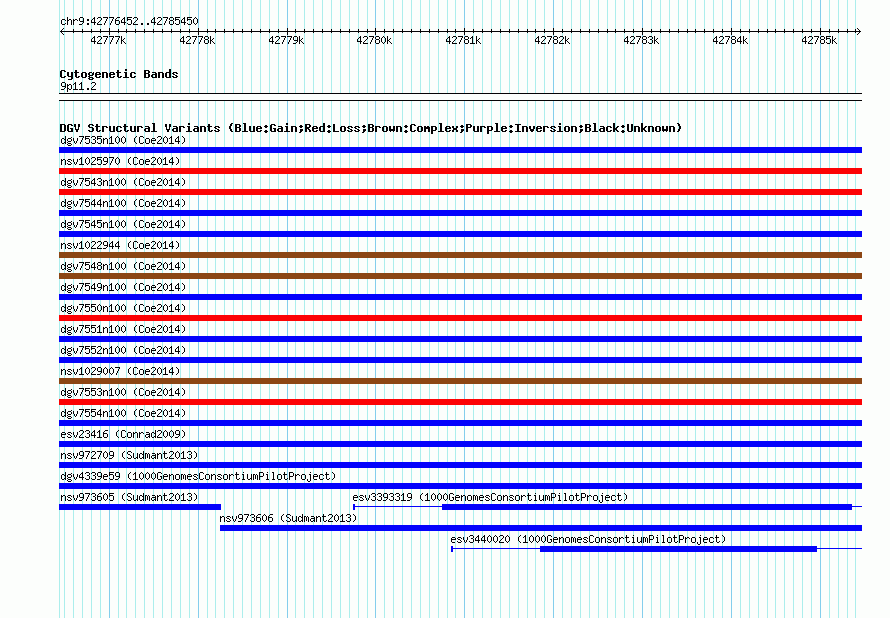
Task: Select the dgv7543n100 (Coe2014) variant label
Action: (123, 182)
